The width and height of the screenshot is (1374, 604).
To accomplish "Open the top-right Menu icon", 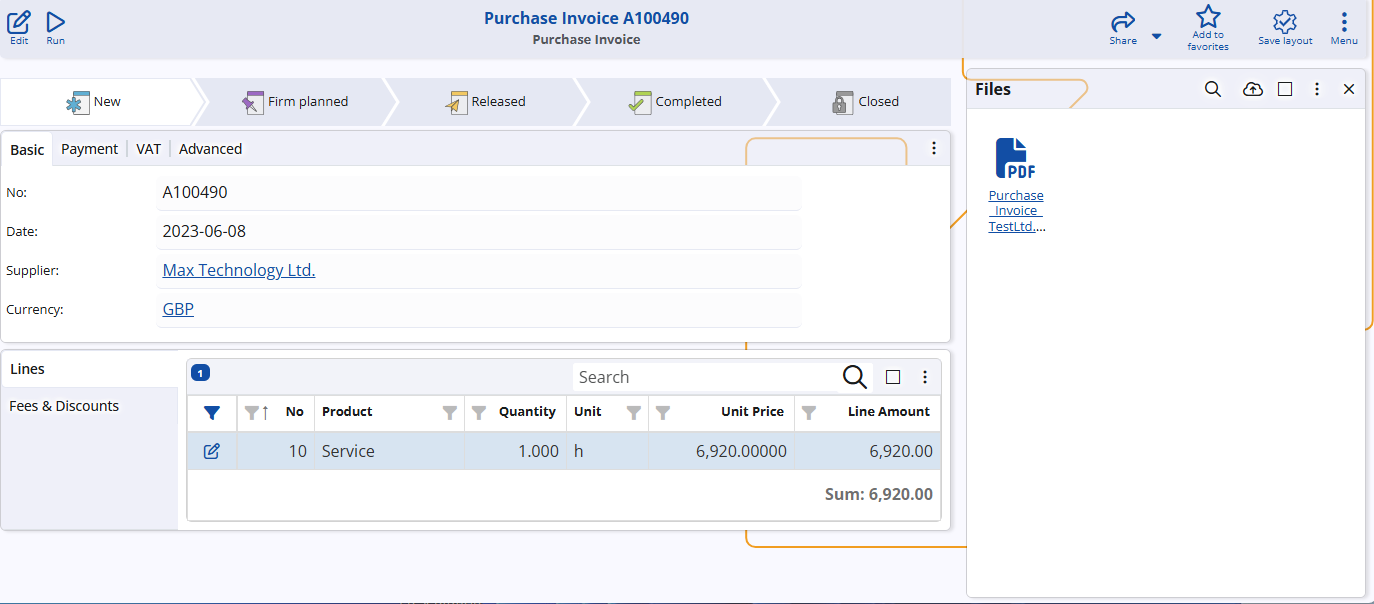I will tap(1344, 22).
